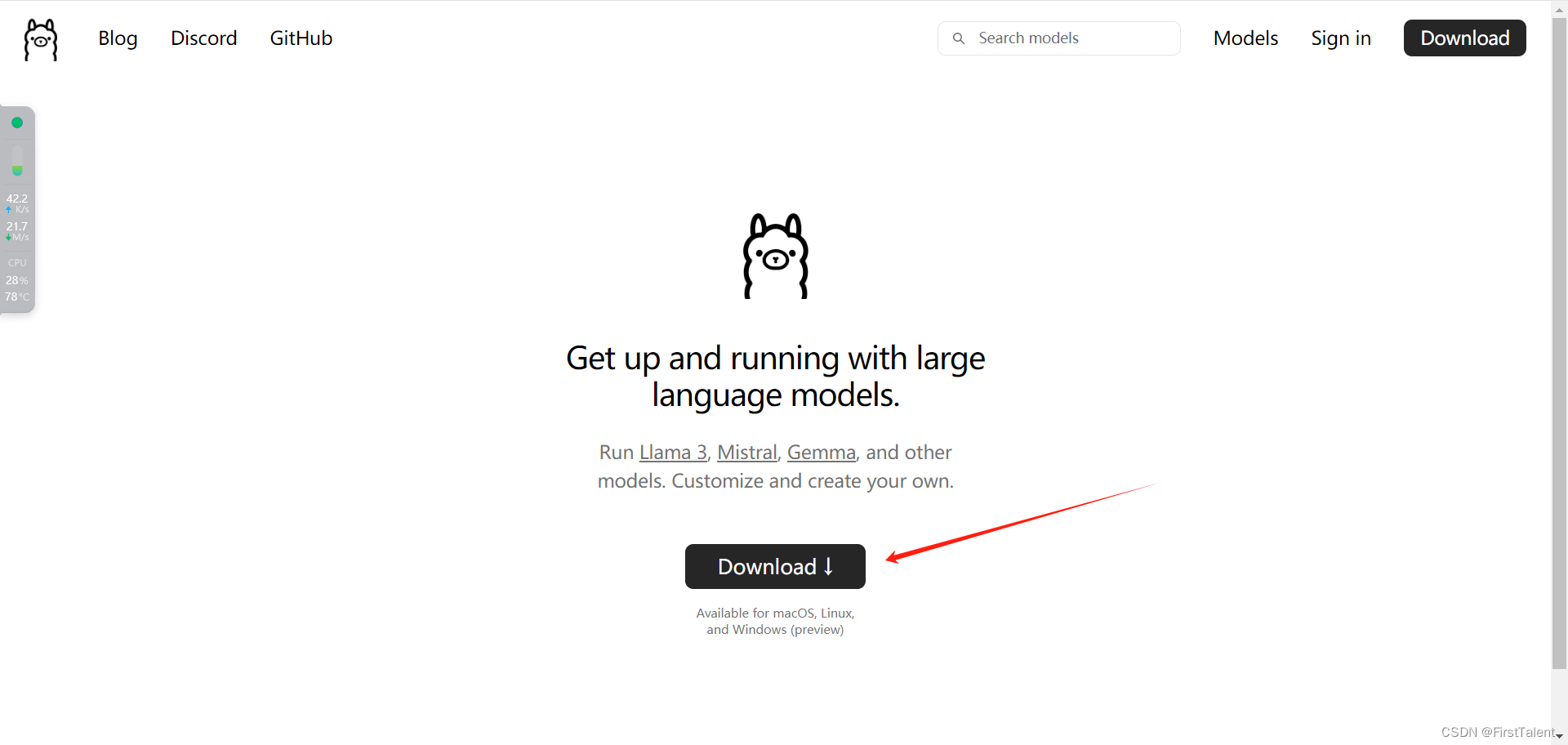The image size is (1568, 745).
Task: Open the Discord link
Action: [203, 38]
